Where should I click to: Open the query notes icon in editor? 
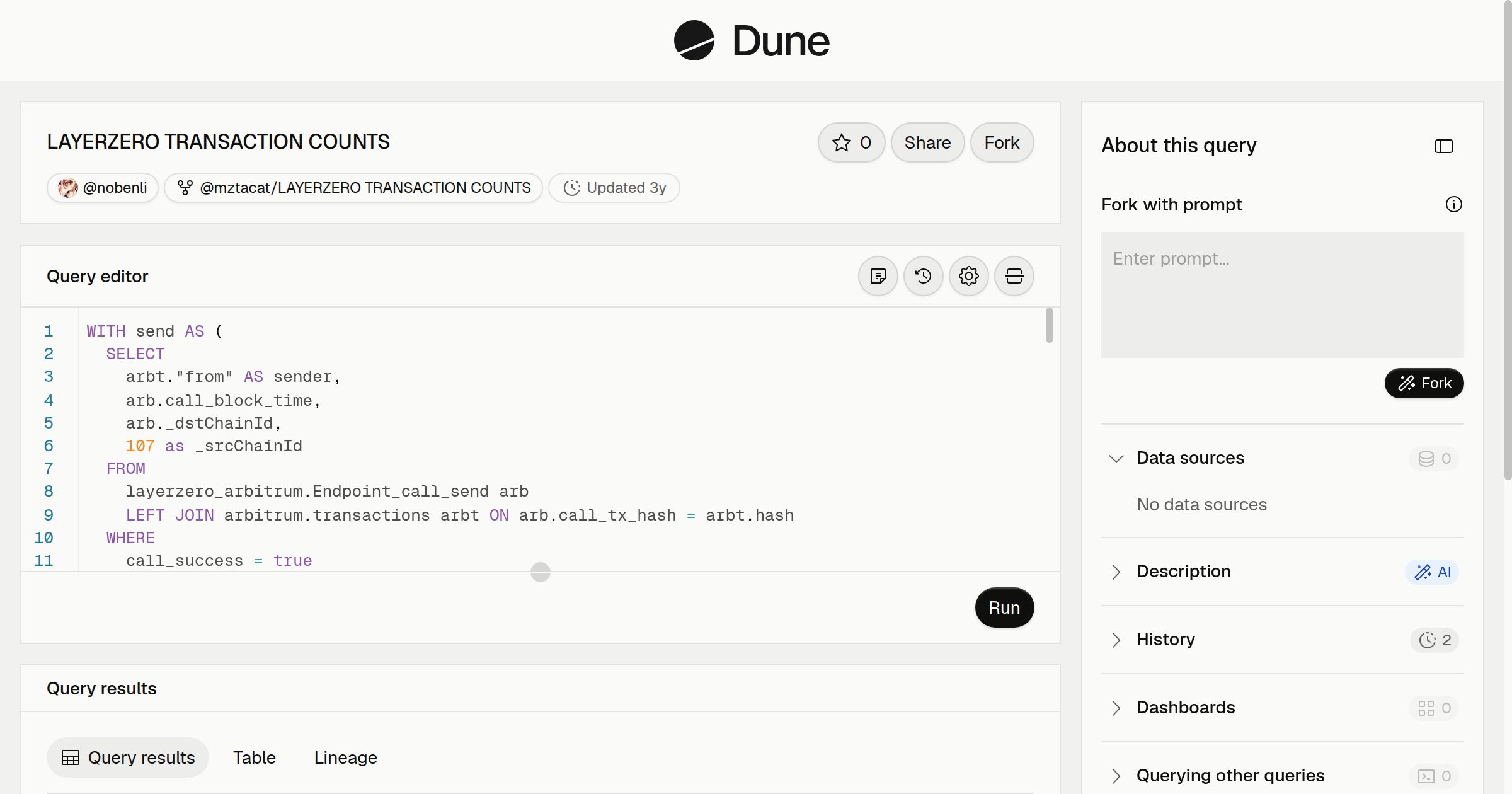tap(878, 276)
